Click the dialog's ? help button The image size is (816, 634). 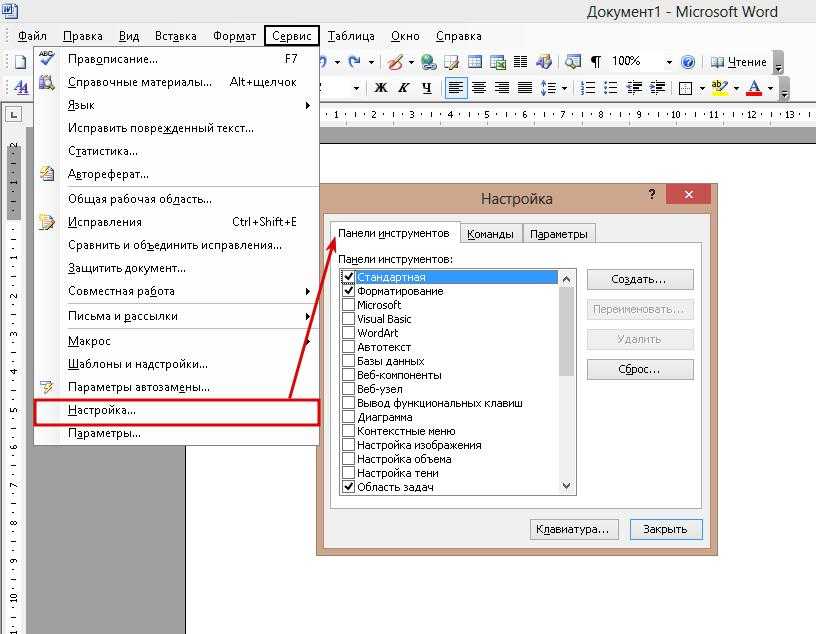coord(652,195)
